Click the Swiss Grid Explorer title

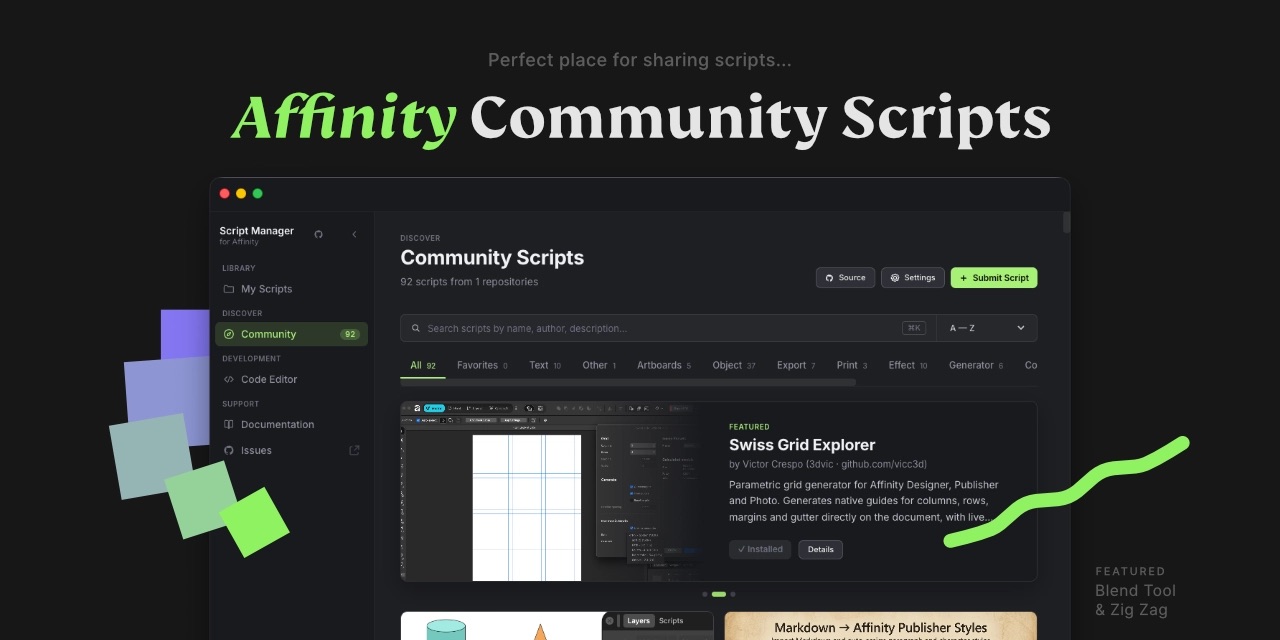(802, 445)
